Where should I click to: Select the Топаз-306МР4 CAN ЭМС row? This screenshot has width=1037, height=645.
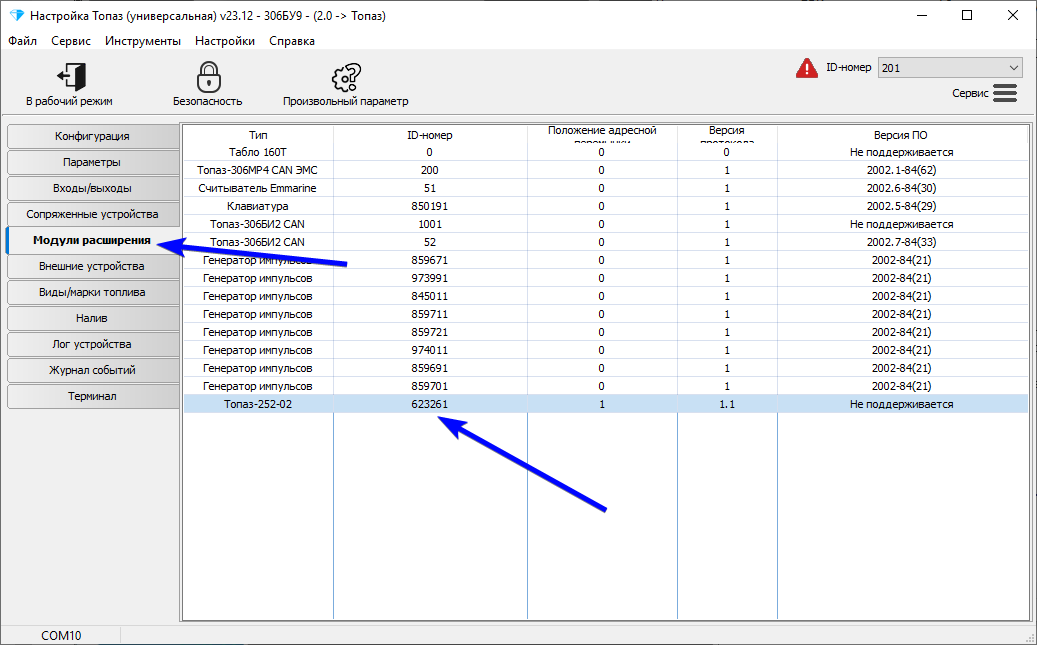click(x=605, y=170)
